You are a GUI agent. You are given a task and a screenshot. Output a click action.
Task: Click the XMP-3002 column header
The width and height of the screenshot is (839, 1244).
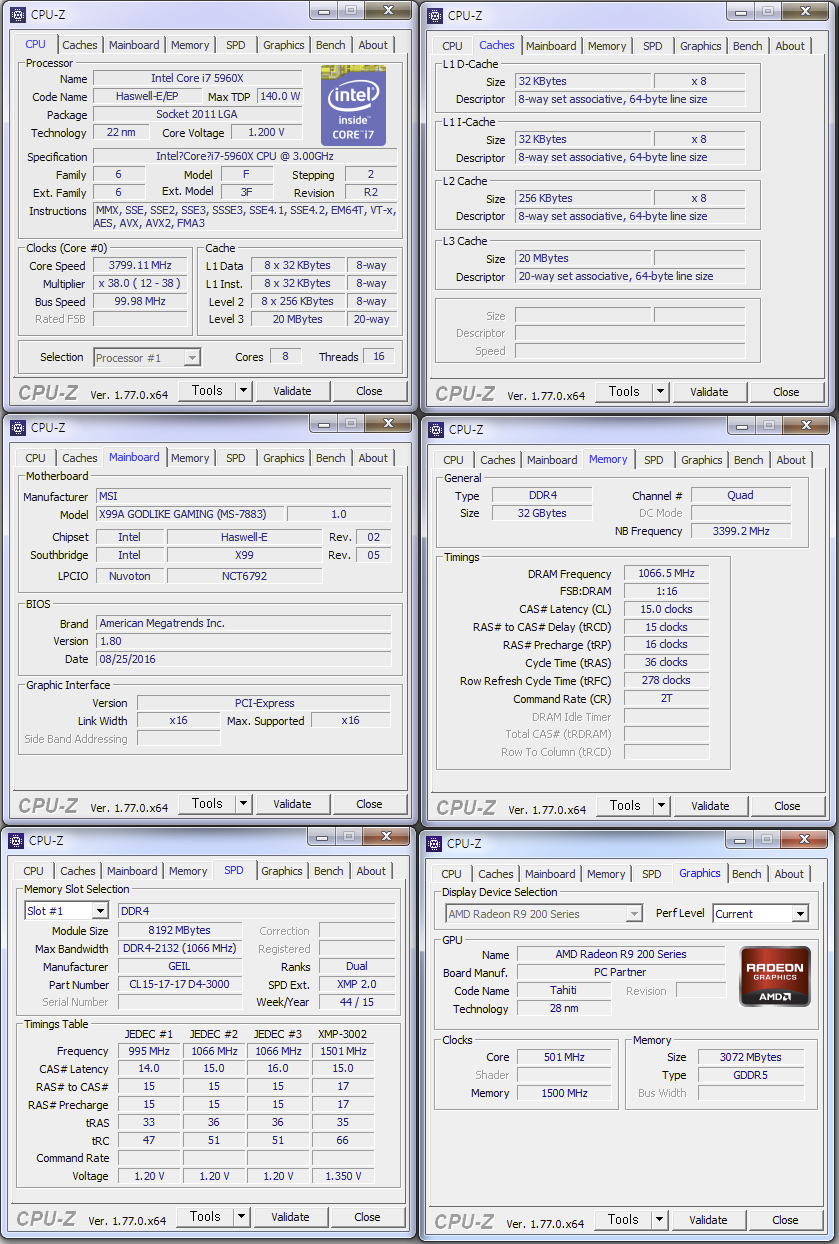343,1034
